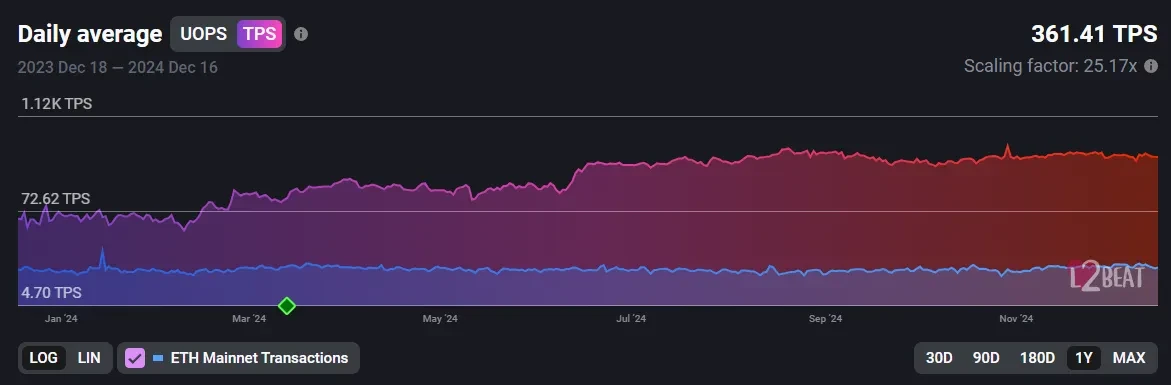
Task: Change the chart scale to LIN
Action: [x=89, y=358]
